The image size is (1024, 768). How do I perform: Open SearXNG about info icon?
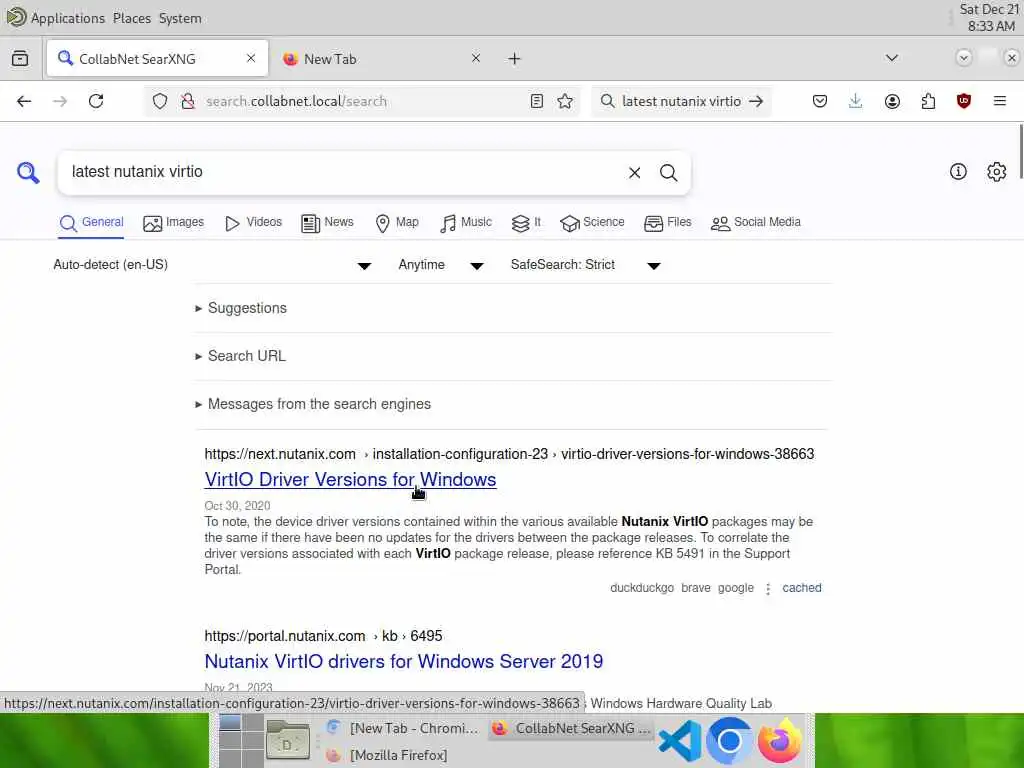pos(958,172)
